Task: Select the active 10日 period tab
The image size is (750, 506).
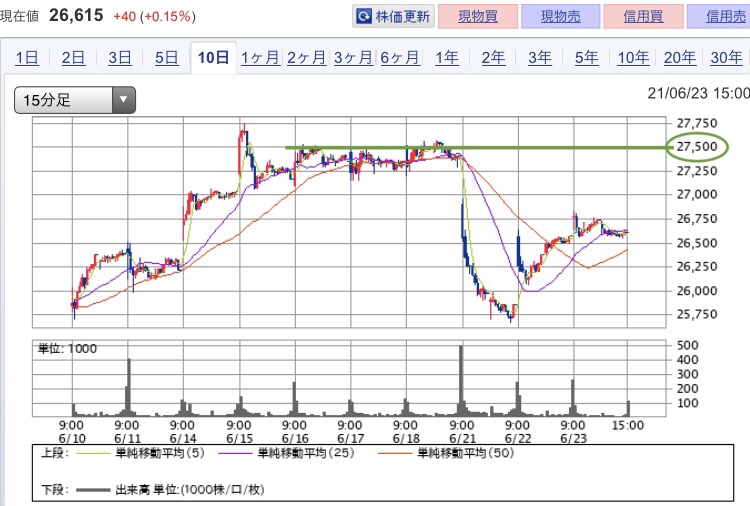Action: coord(213,58)
